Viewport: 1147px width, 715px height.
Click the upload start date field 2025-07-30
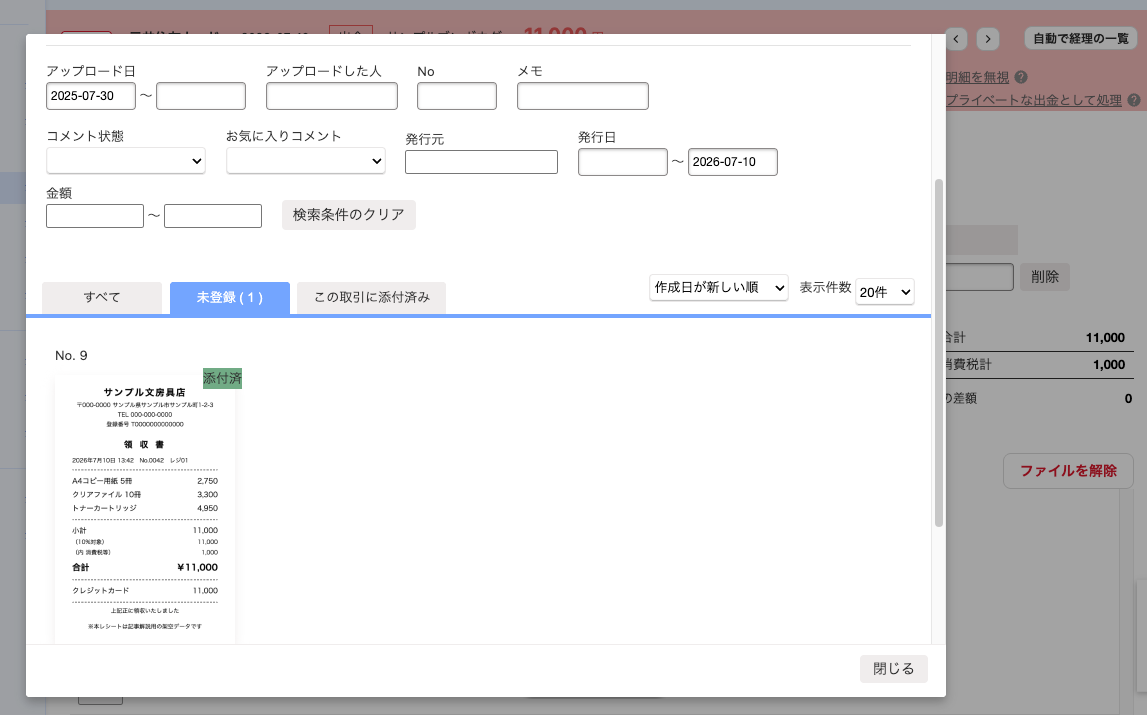(91, 96)
